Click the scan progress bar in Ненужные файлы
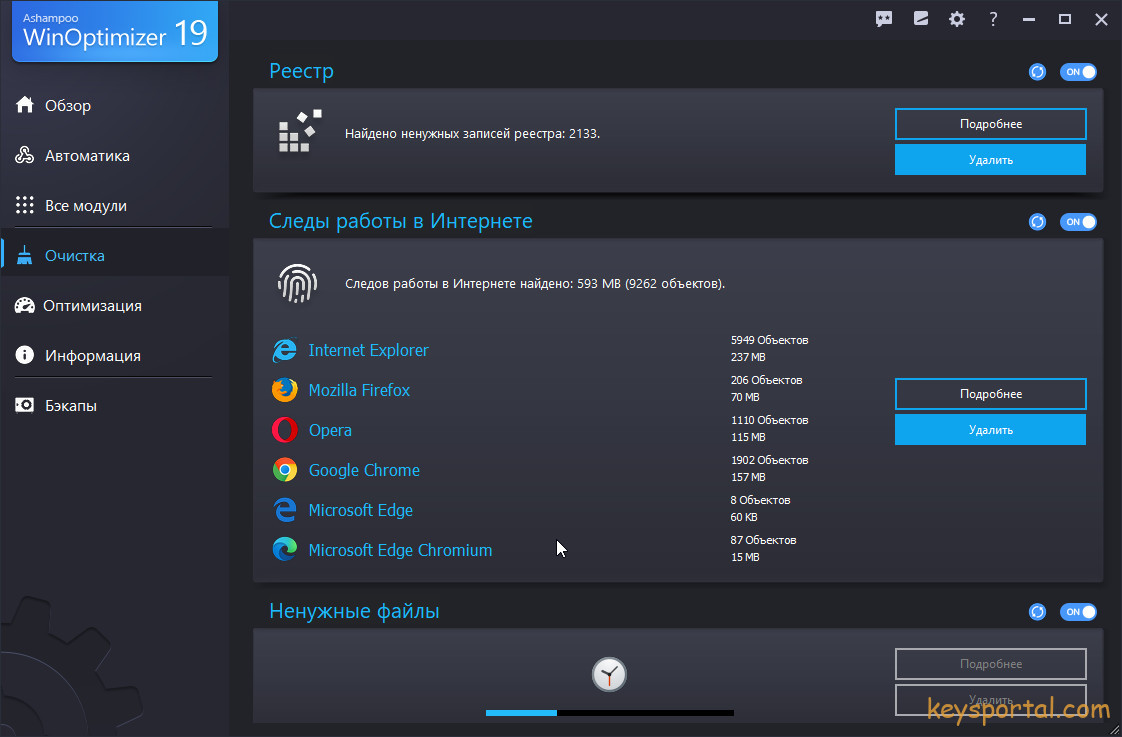The width and height of the screenshot is (1122, 737). [609, 713]
